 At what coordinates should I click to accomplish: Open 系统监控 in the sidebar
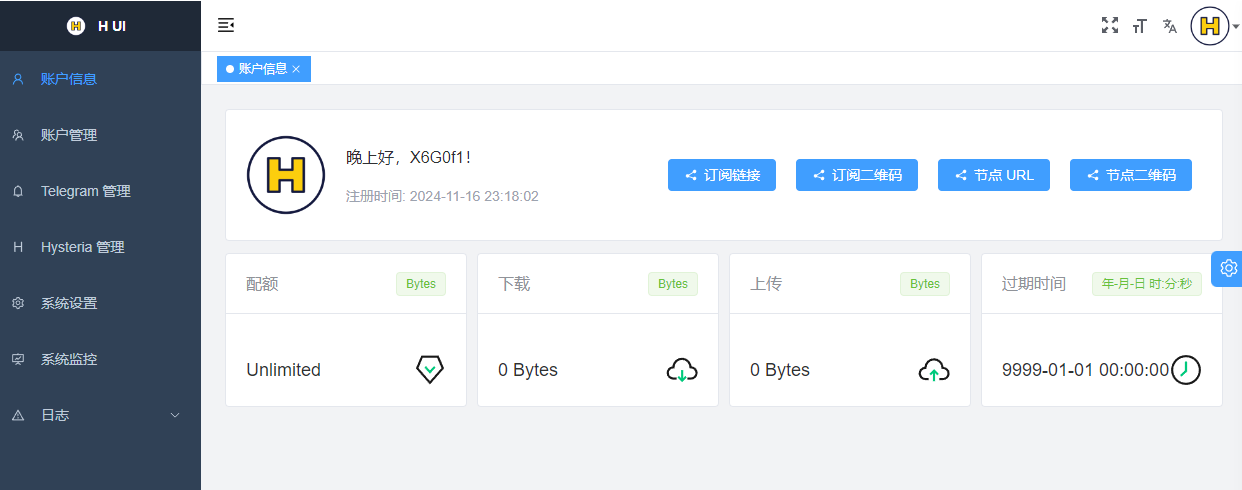tap(69, 359)
